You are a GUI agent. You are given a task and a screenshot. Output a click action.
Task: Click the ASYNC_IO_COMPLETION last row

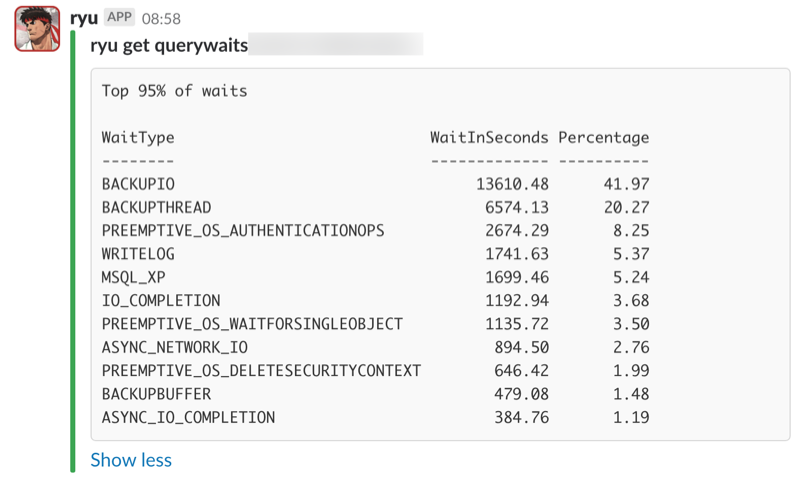(x=376, y=418)
